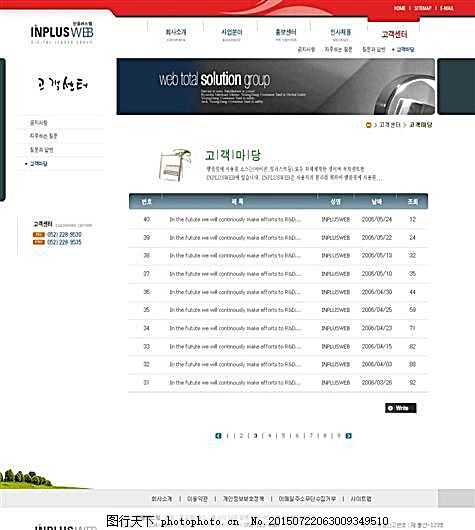
Task: Open the 인사채용 main menu item
Action: [341, 32]
